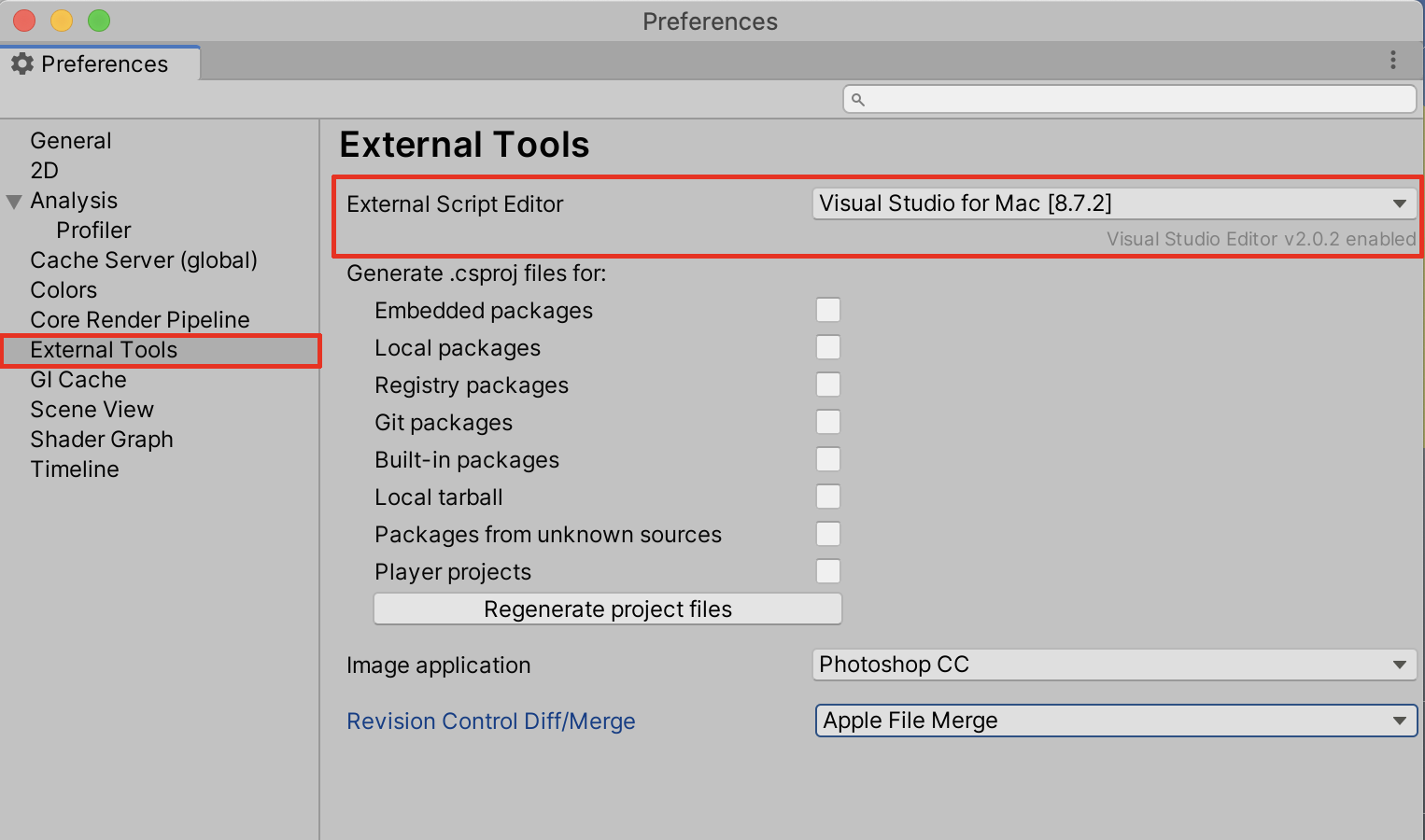Check the Player projects option

click(827, 571)
